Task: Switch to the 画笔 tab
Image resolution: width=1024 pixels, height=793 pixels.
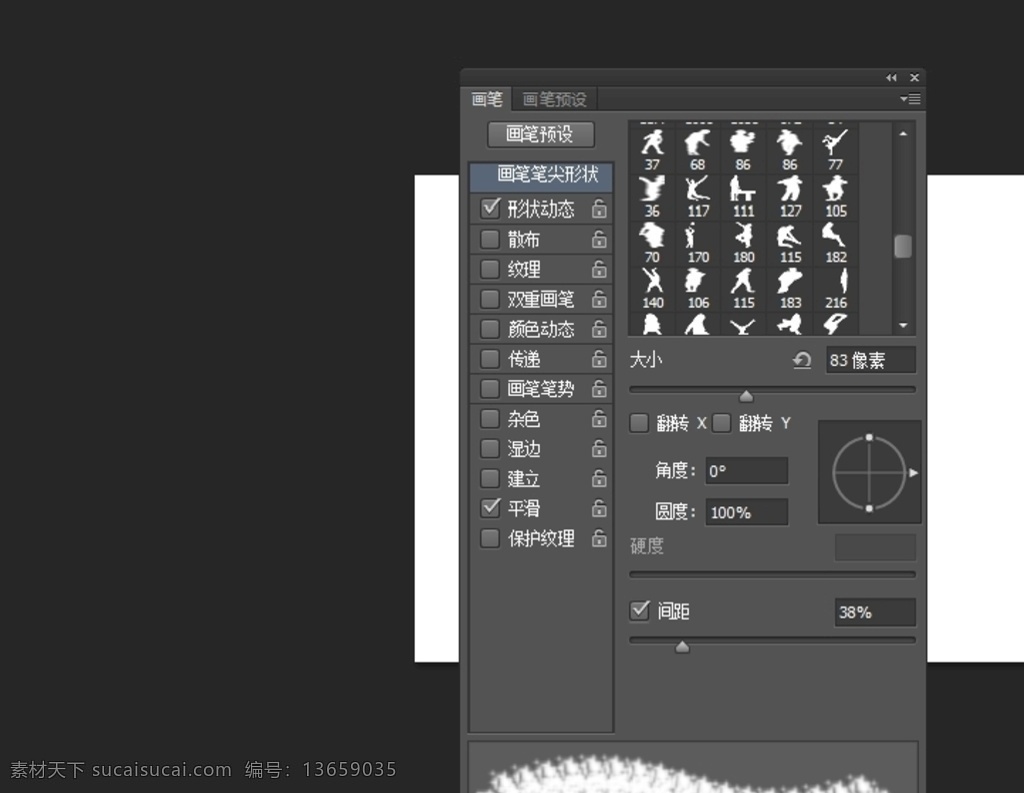Action: 487,99
